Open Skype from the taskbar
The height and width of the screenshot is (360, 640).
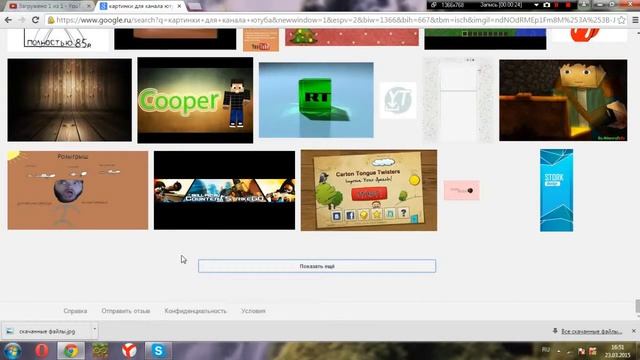point(158,351)
